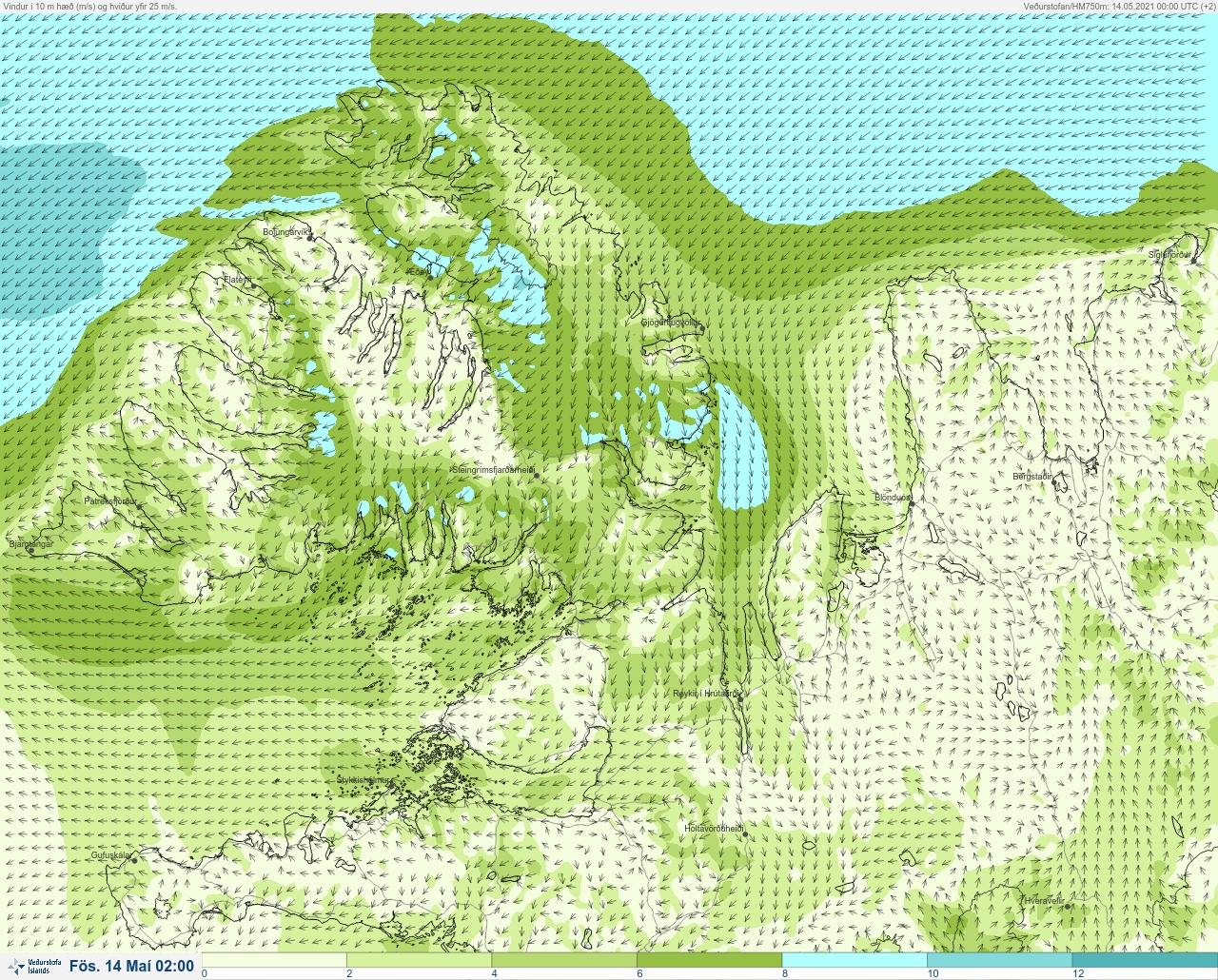Click the Blönduós station label
Viewport: 1218px width, 980px height.
tap(893, 498)
